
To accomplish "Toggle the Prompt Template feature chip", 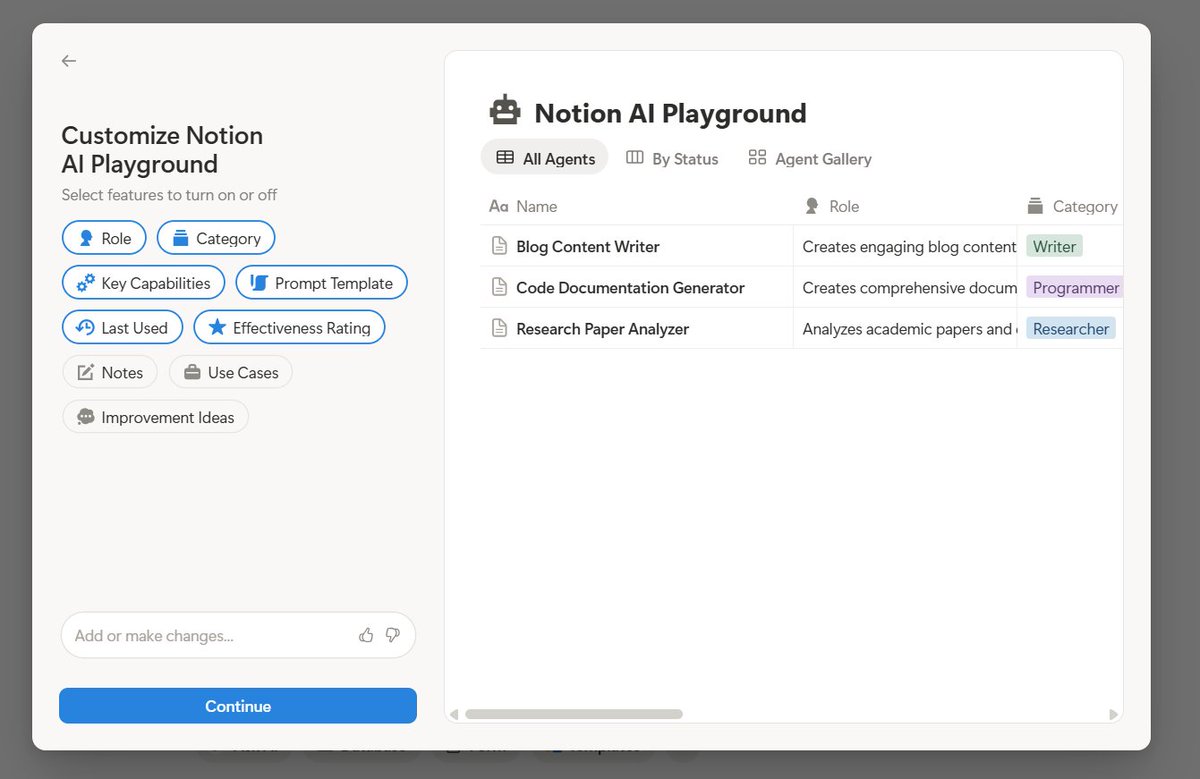I will tap(321, 283).
